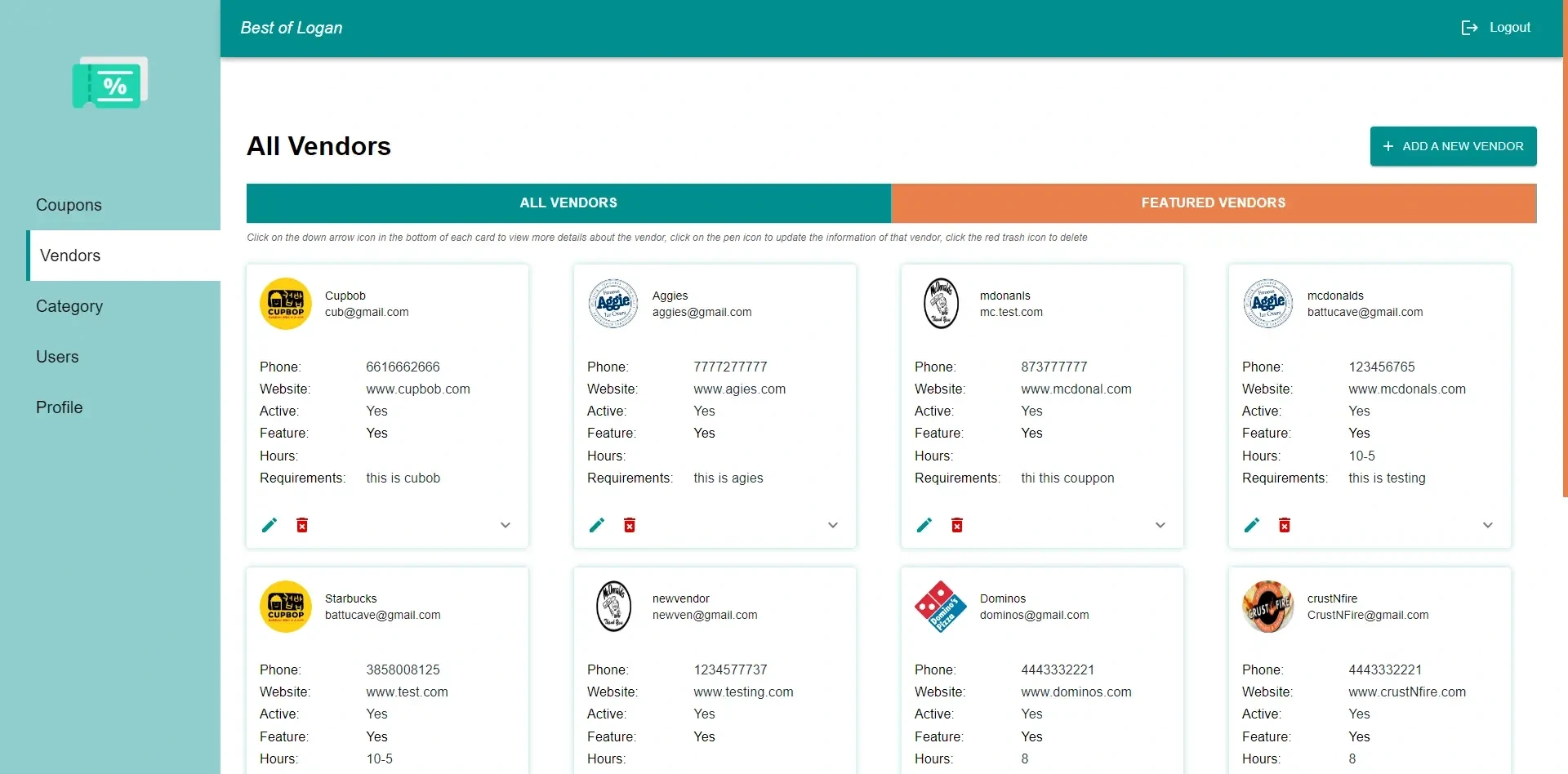Edit the mcdonalds vendor with pen icon
Screen dimensions: 1568x774
click(x=1252, y=525)
